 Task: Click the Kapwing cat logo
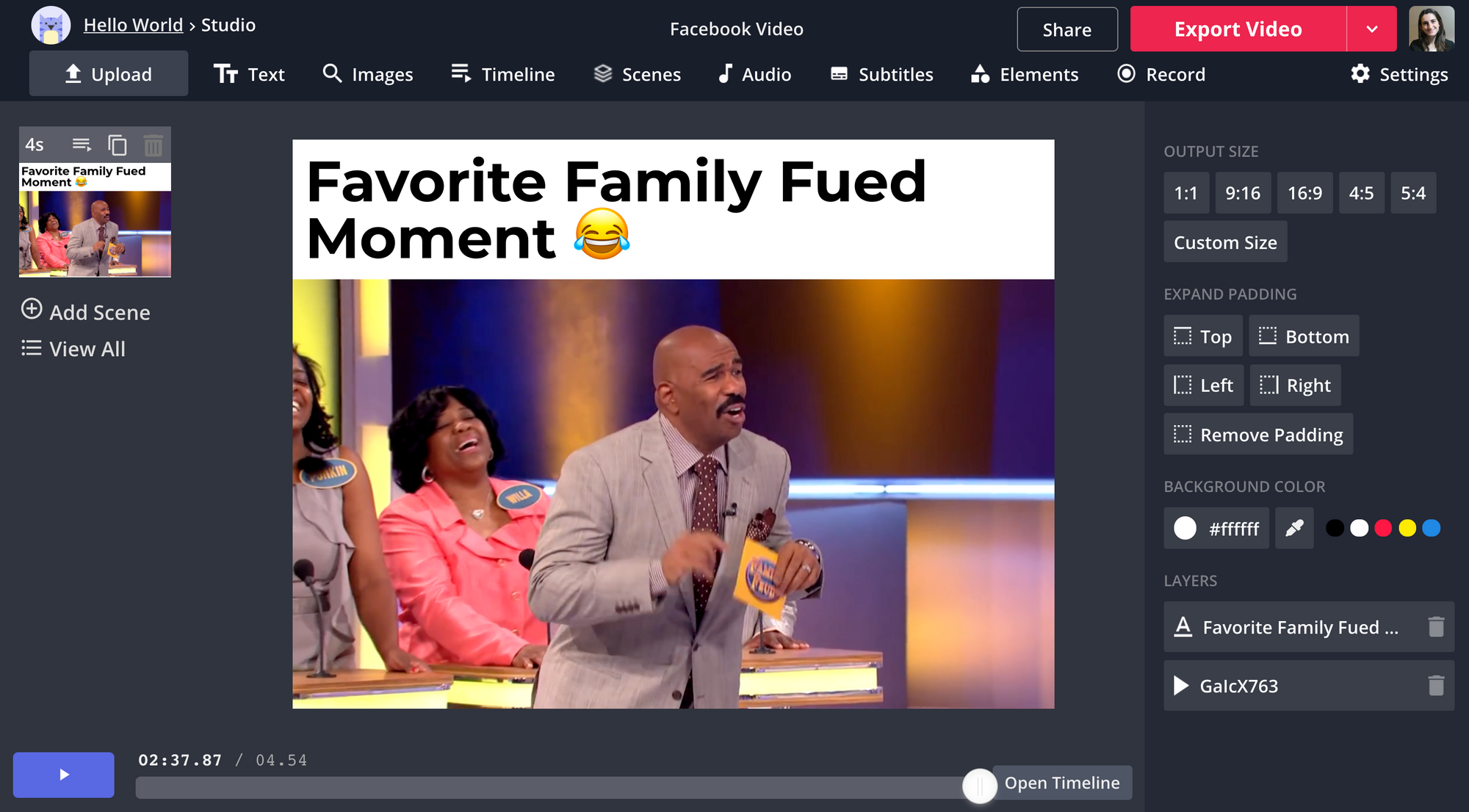51,26
